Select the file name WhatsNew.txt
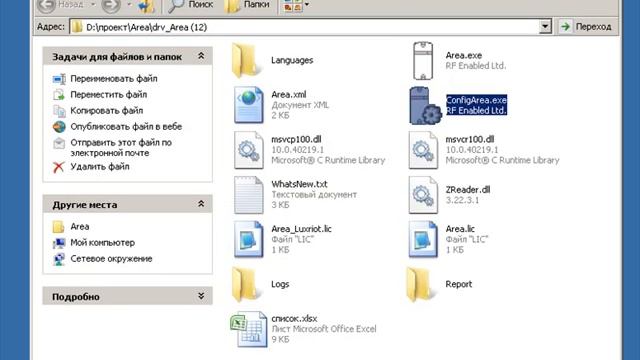 pyautogui.click(x=299, y=184)
